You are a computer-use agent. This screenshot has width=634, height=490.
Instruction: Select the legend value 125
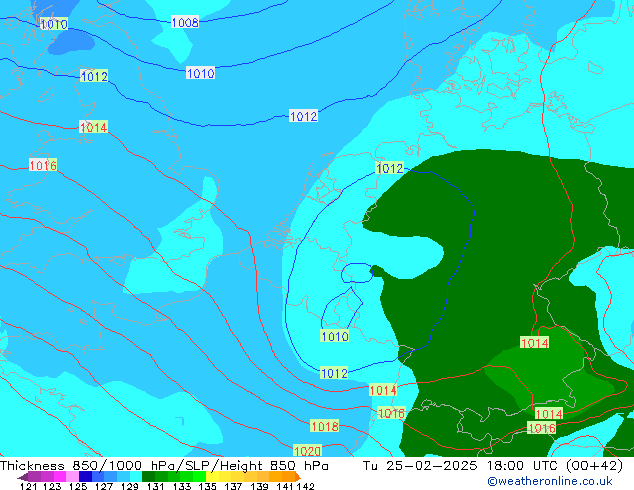pos(78,486)
